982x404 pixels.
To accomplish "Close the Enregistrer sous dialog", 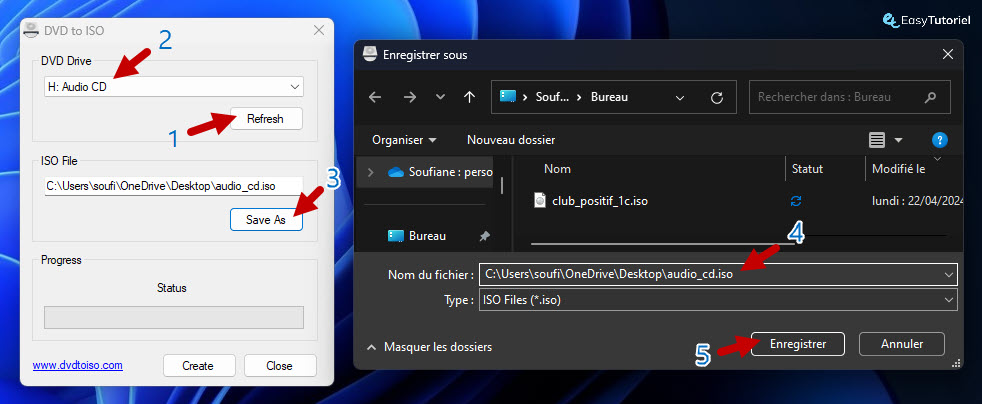I will (x=948, y=54).
